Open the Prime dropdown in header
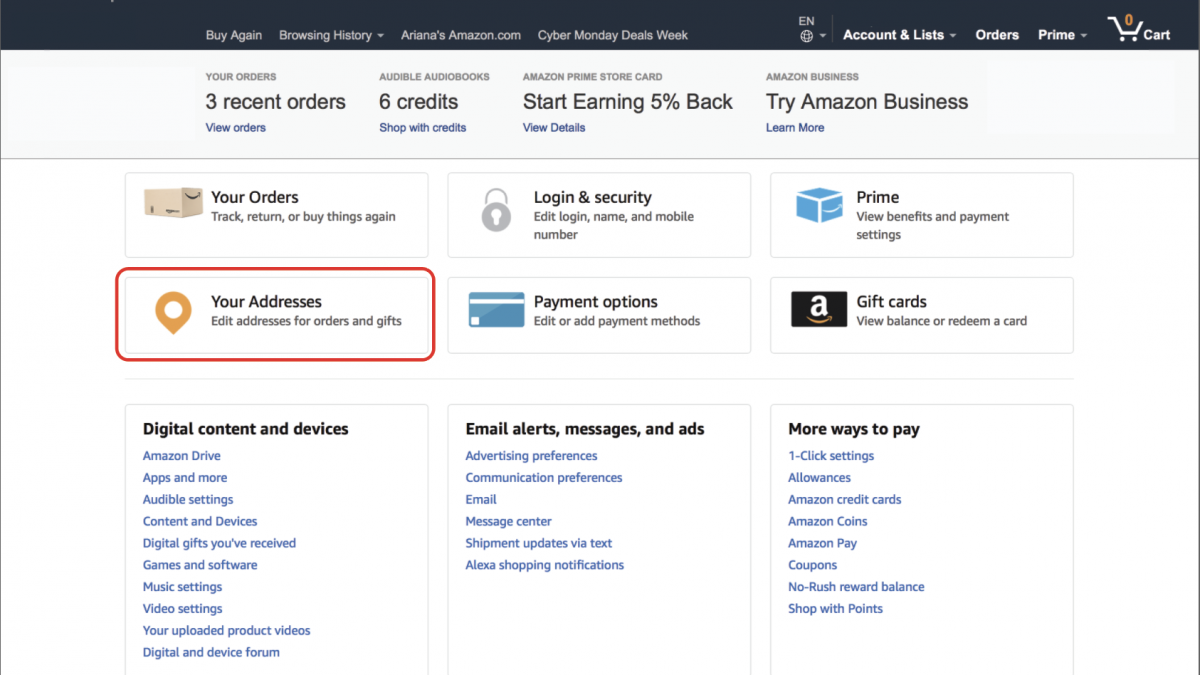 coord(1062,35)
